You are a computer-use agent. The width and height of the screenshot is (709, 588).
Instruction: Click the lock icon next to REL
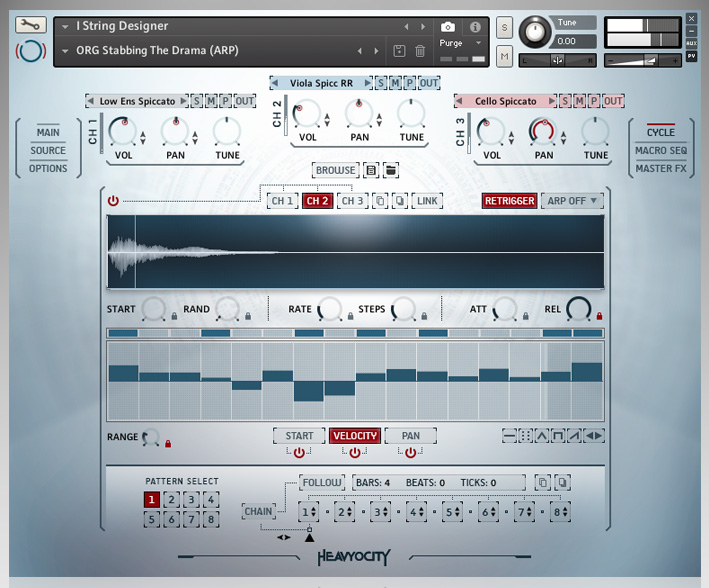click(x=599, y=316)
